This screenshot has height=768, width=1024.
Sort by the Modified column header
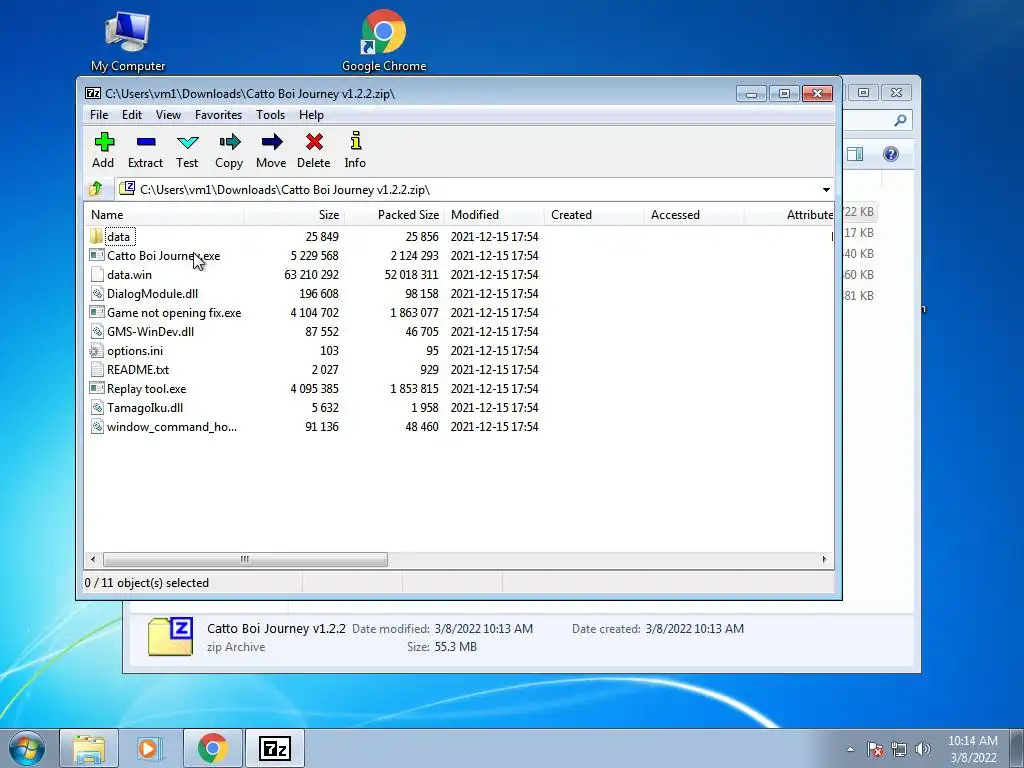[x=494, y=215]
